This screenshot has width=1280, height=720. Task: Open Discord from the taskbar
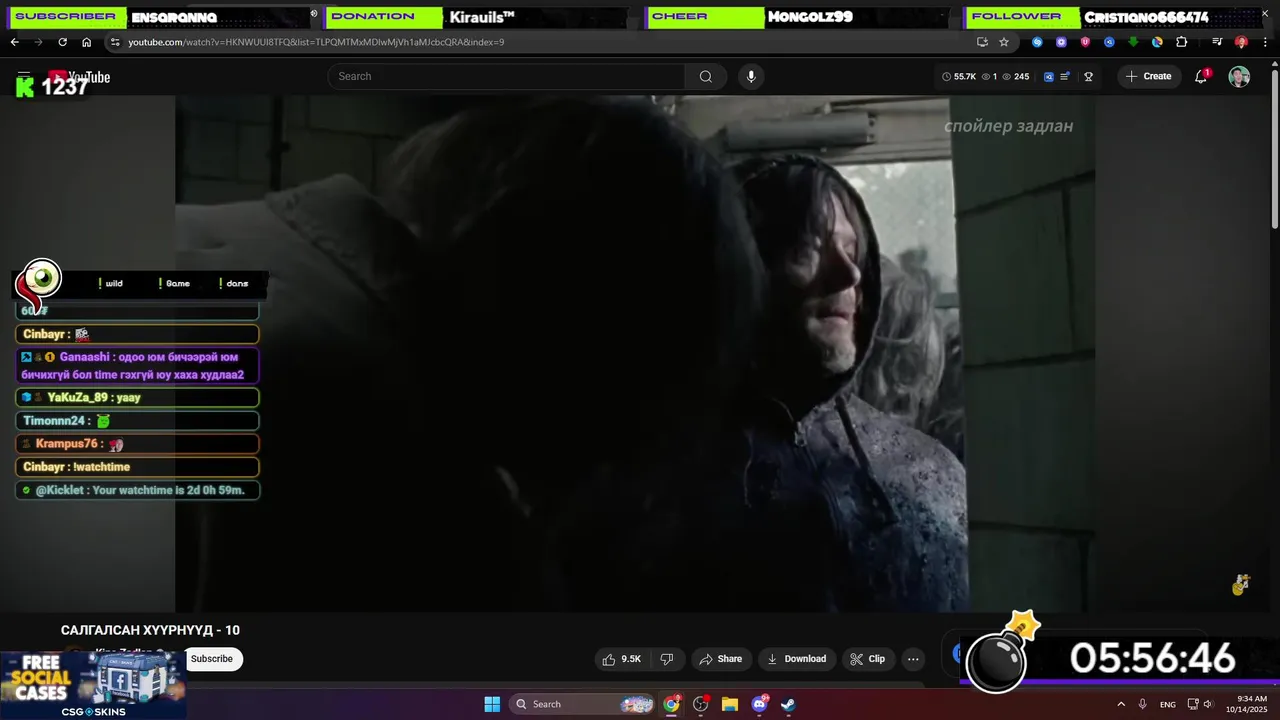point(759,704)
